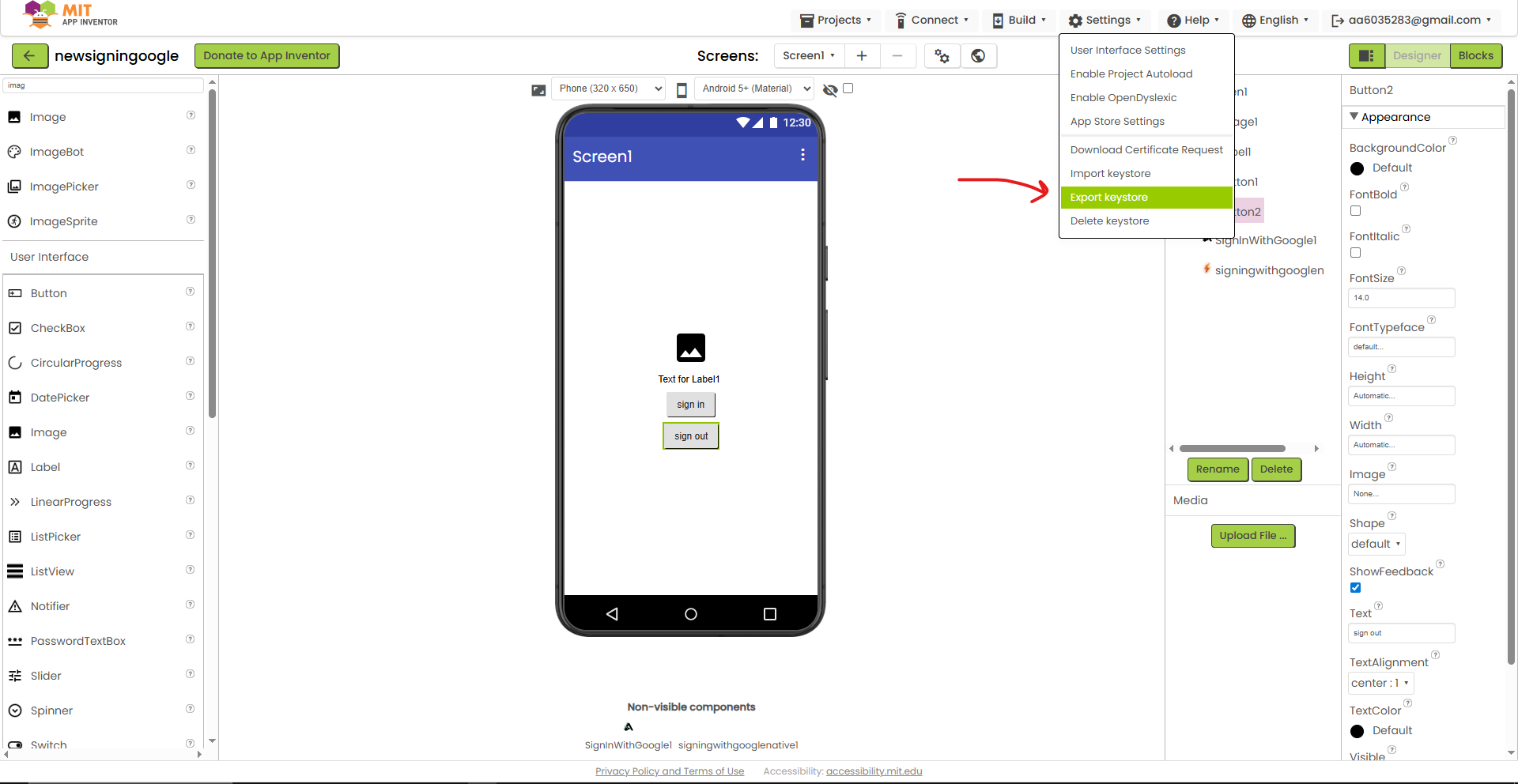The image size is (1518, 784).
Task: Tick the display hidden components checkbox
Action: coord(848,89)
